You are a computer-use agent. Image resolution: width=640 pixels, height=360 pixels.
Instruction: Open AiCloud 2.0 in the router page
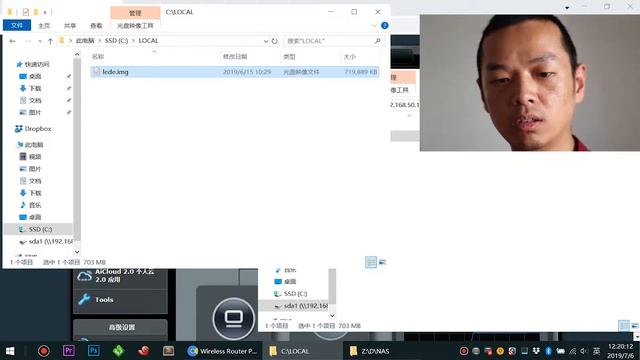(x=120, y=276)
